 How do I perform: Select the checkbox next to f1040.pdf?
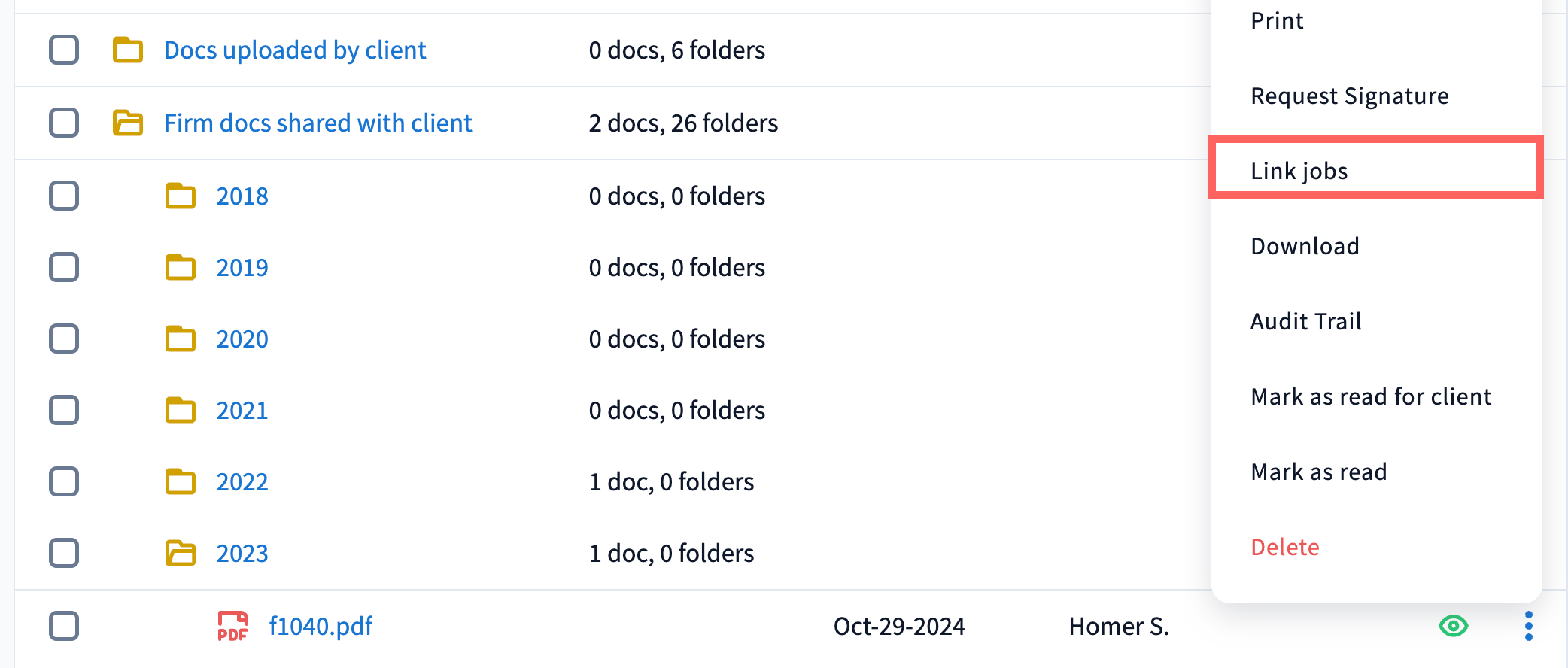(64, 626)
